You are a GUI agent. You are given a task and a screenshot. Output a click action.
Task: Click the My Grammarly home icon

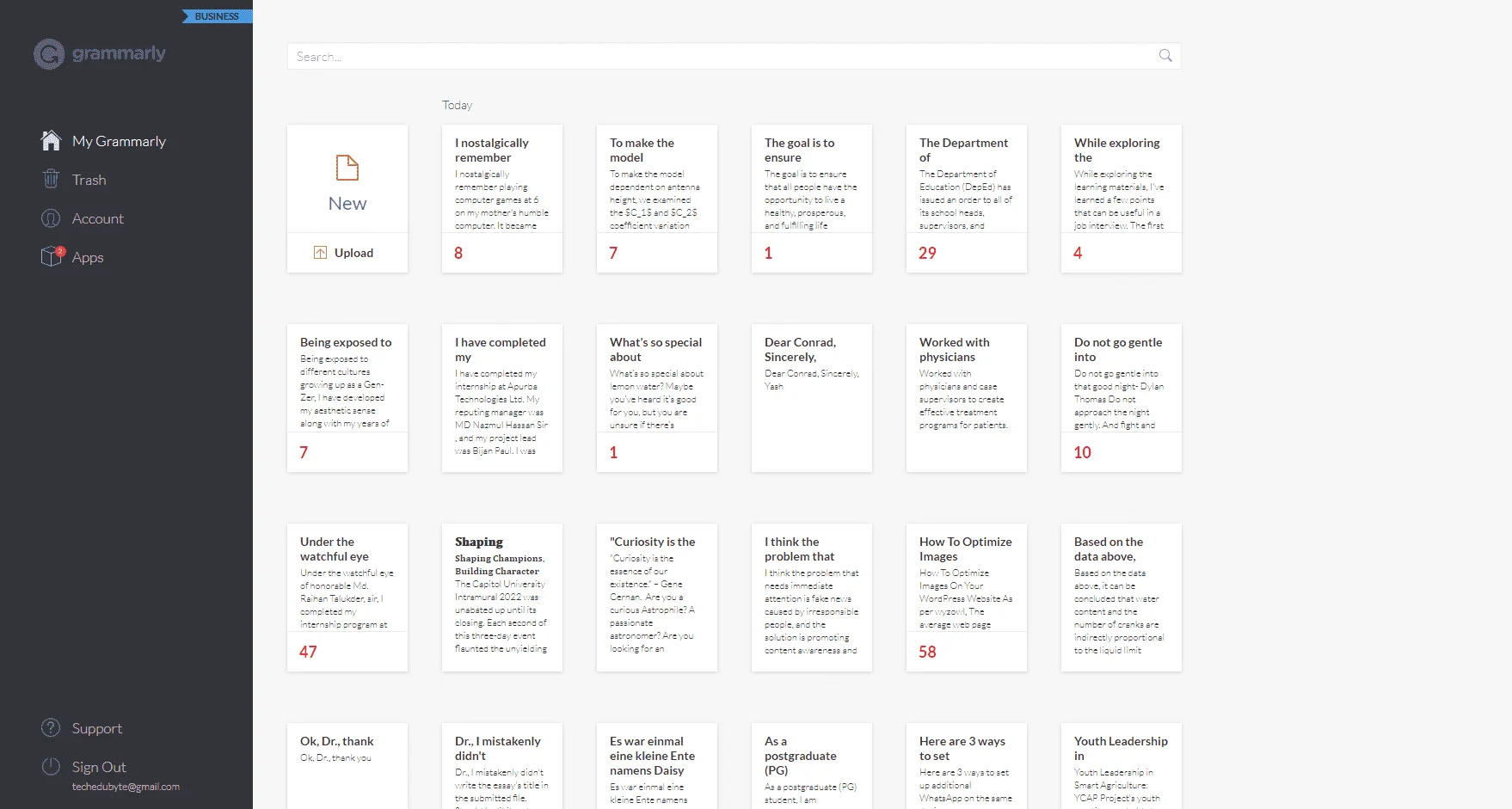coord(51,140)
